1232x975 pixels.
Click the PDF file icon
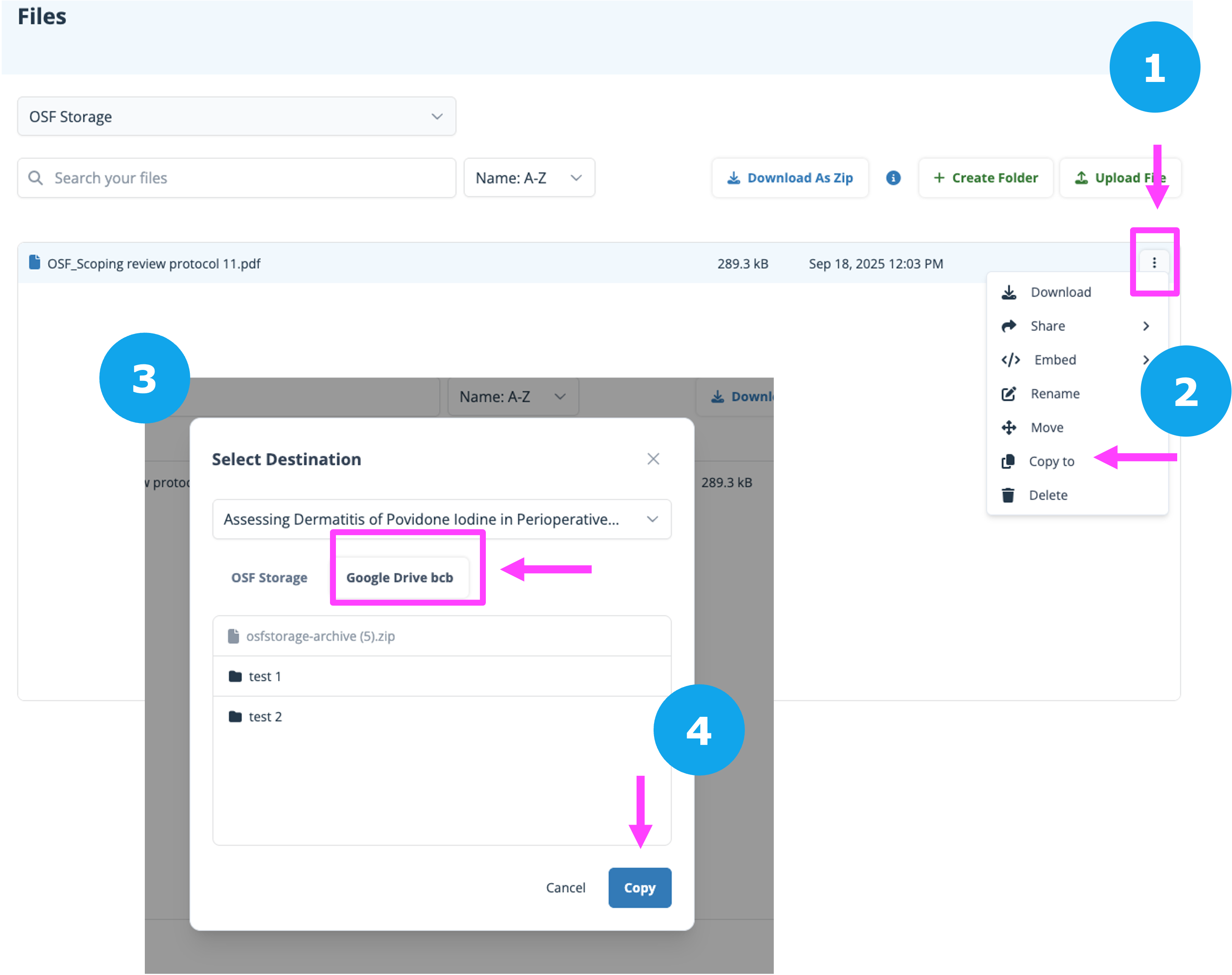34,262
